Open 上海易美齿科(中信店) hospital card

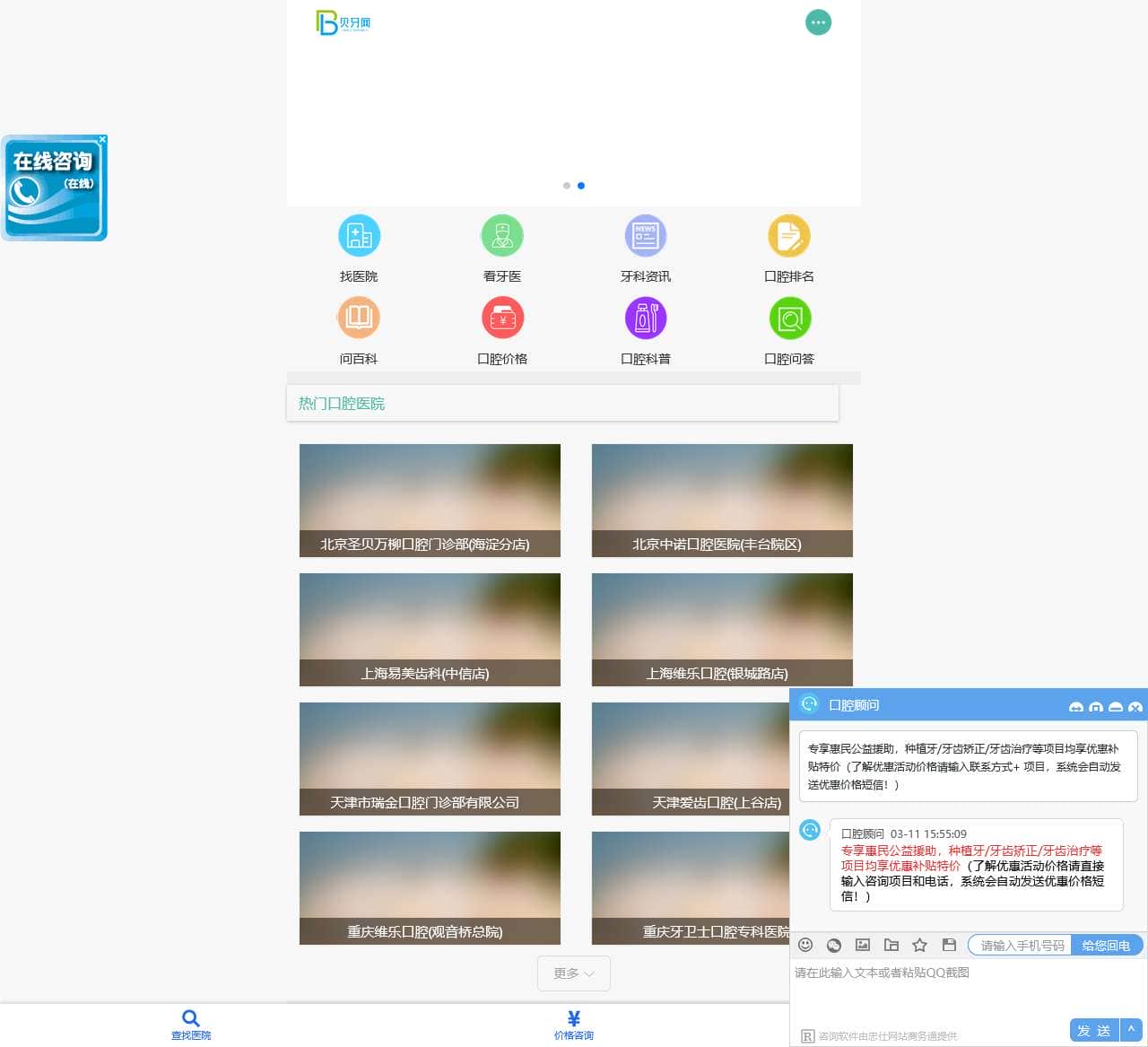pyautogui.click(x=430, y=630)
